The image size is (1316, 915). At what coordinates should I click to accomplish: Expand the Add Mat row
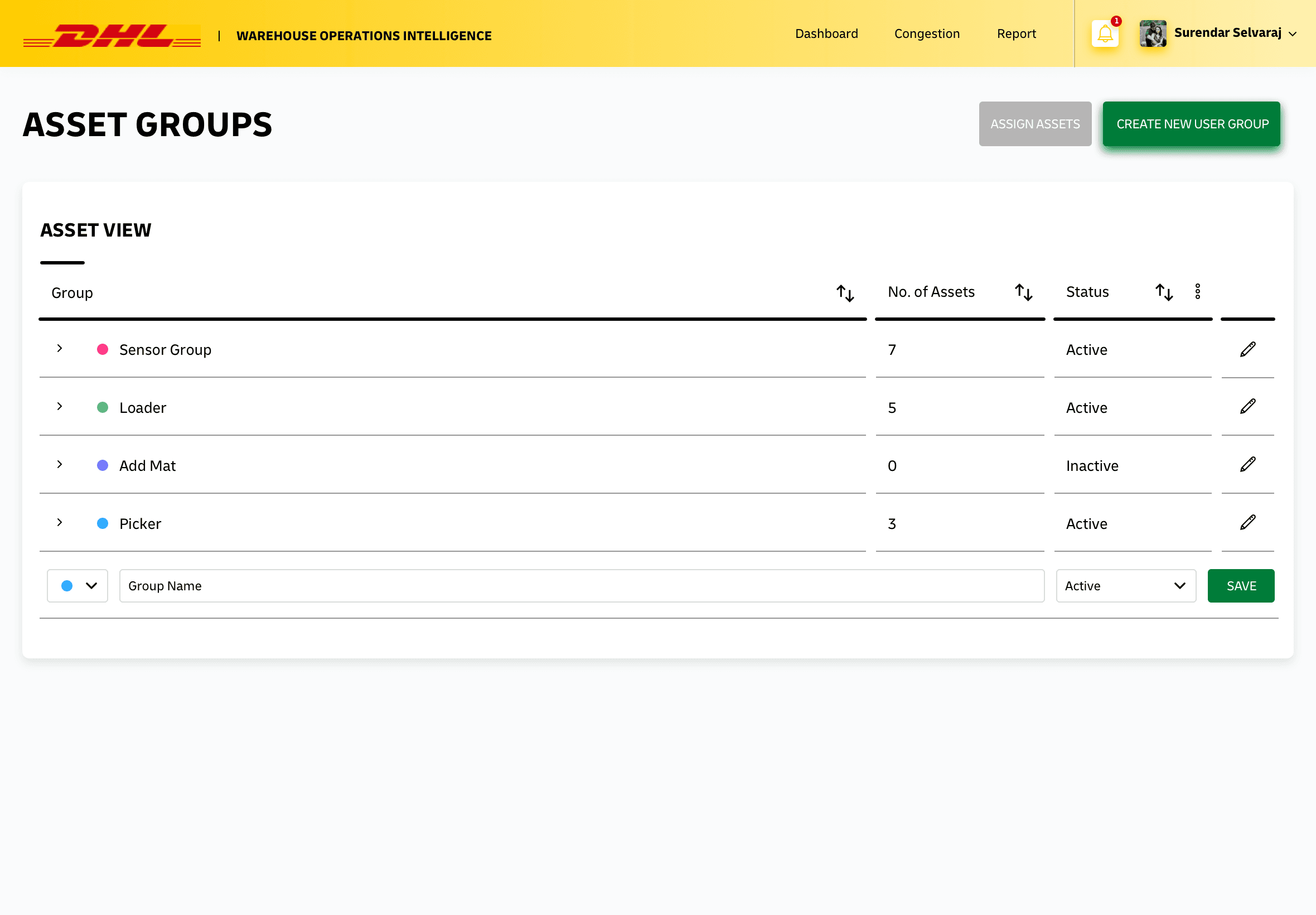(60, 464)
